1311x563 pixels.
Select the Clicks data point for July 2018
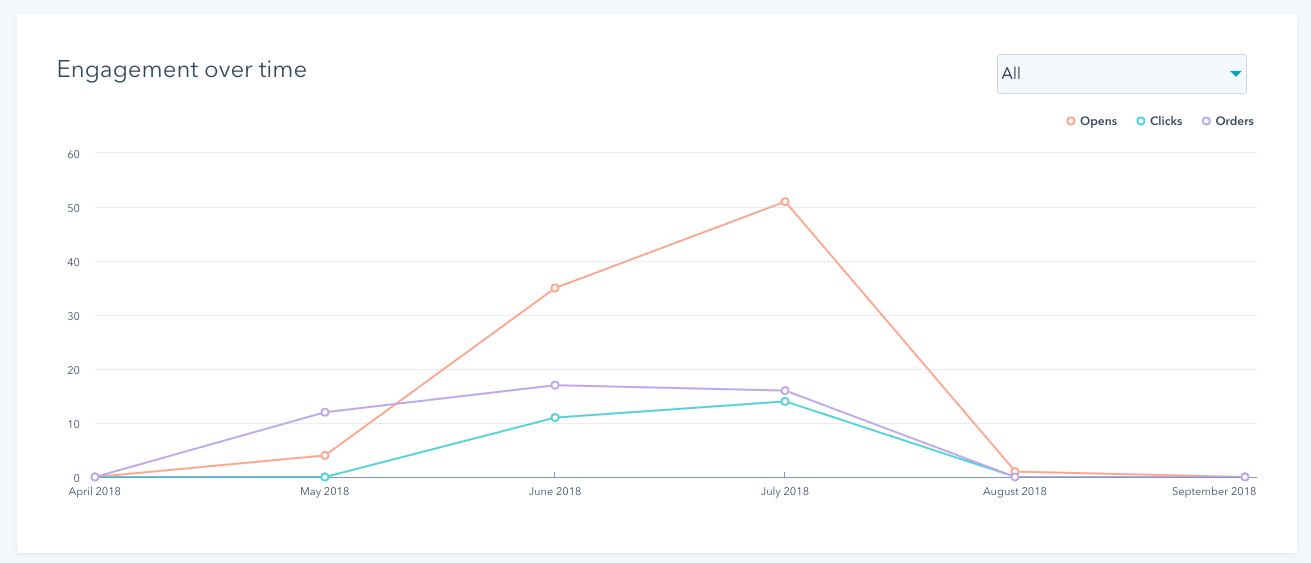(785, 401)
